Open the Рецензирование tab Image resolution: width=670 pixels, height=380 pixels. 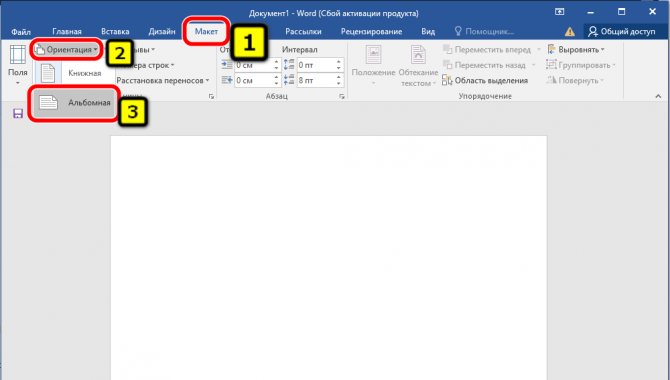point(371,31)
